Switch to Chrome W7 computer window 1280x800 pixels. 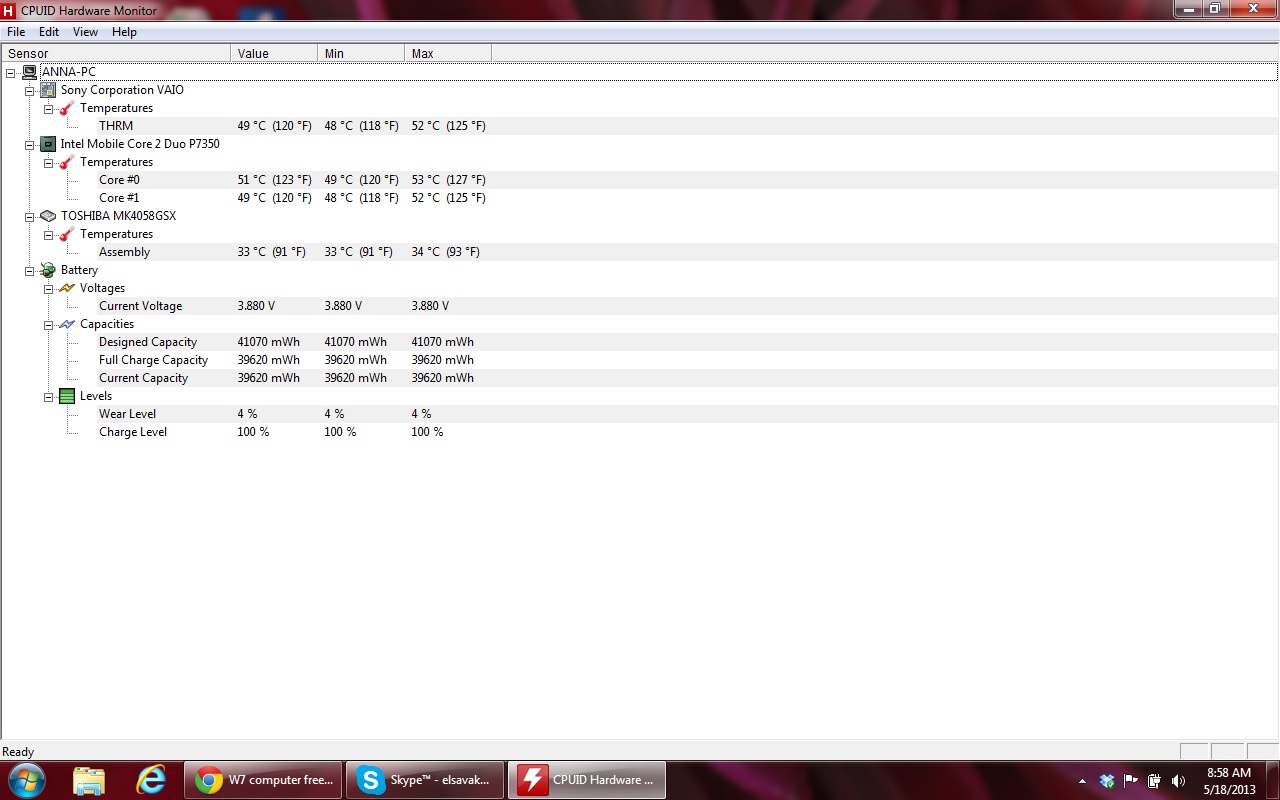(264, 780)
